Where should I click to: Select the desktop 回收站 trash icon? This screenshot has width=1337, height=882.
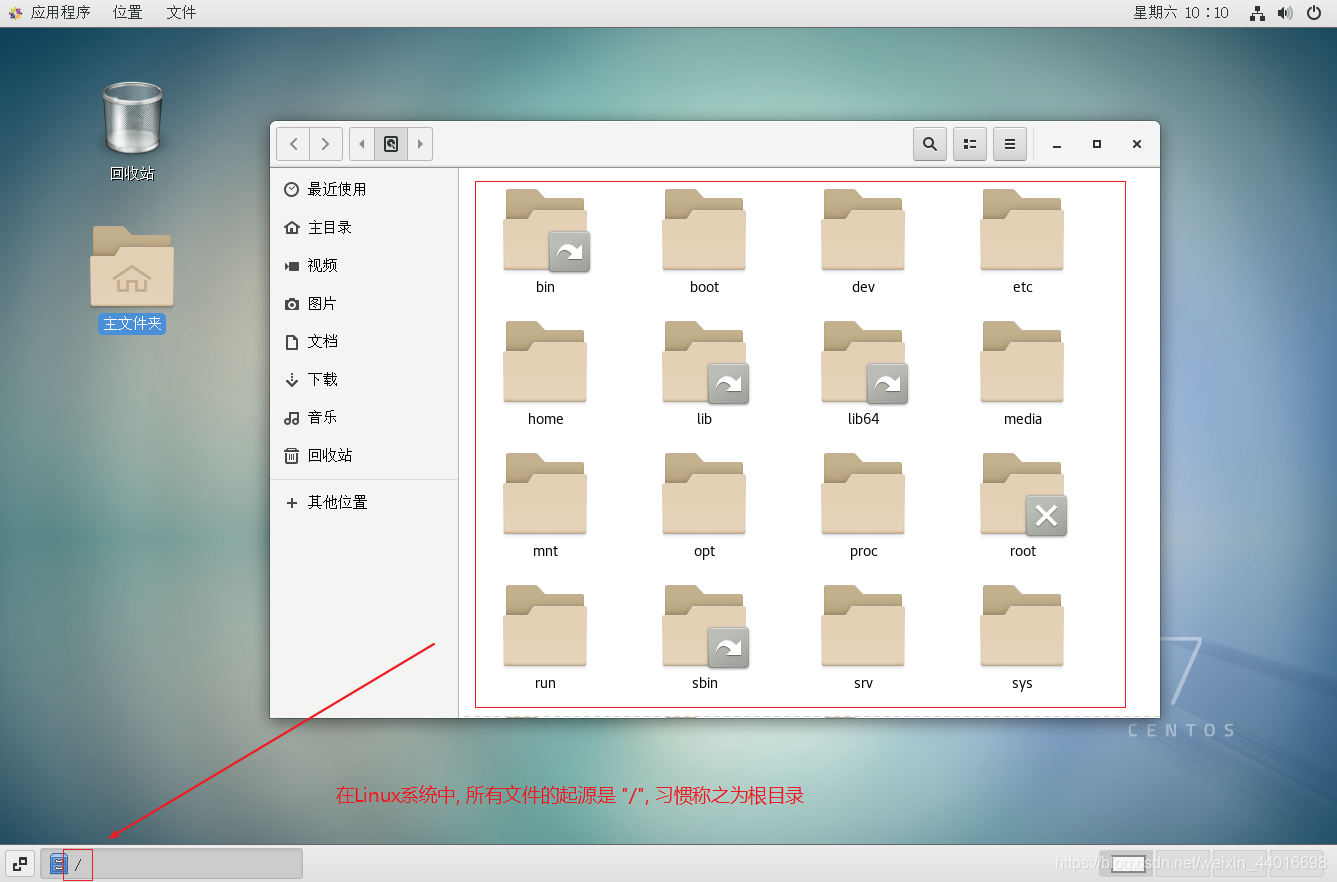[x=132, y=131]
